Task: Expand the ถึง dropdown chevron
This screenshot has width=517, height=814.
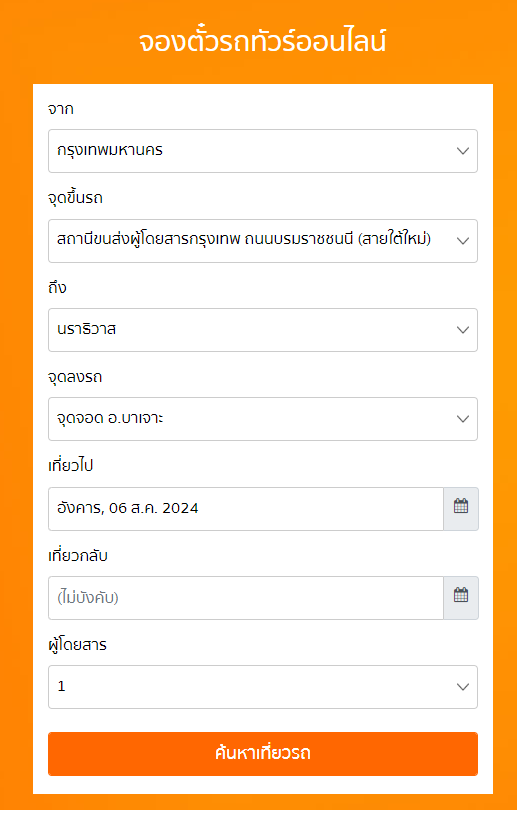Action: (462, 330)
